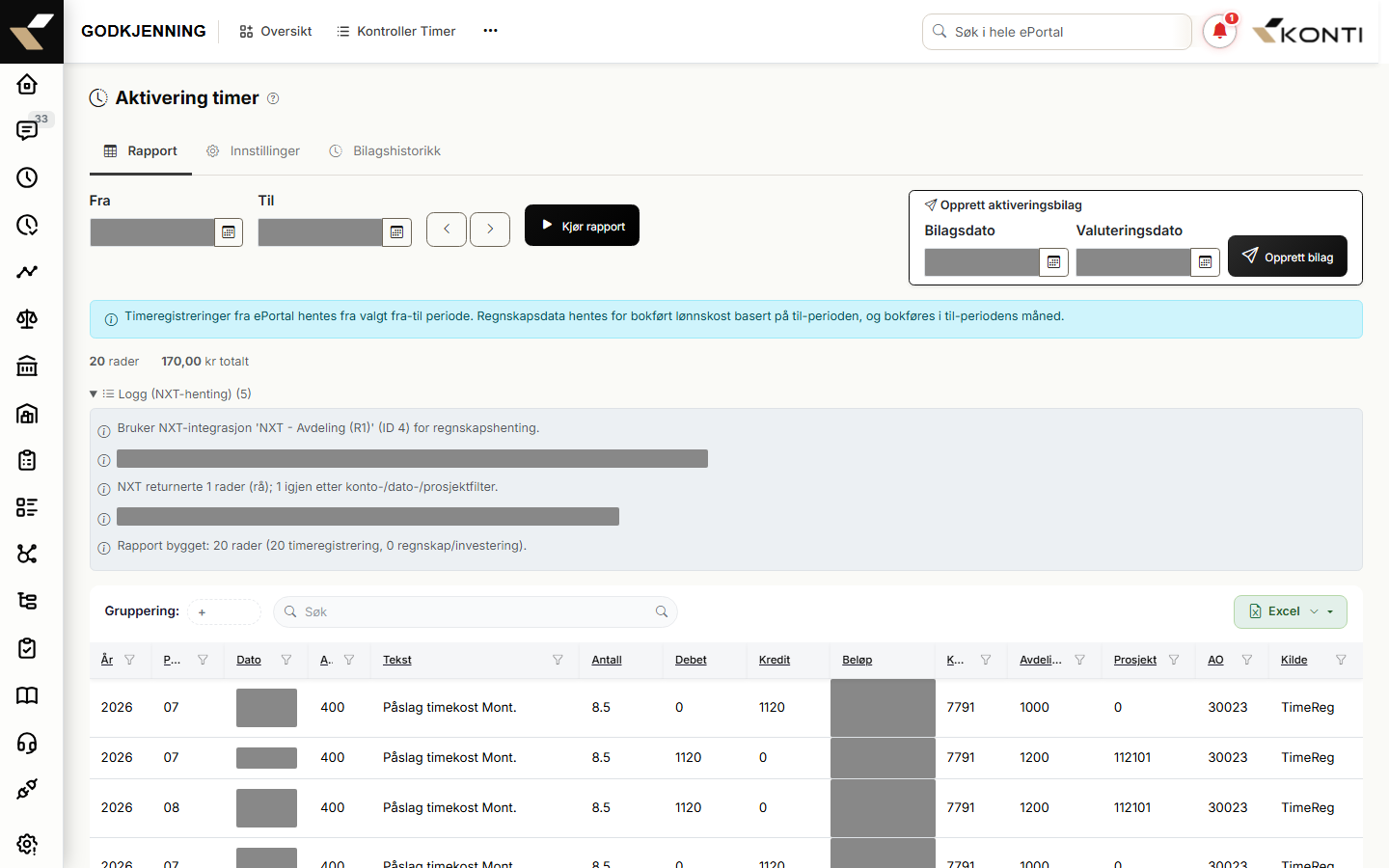The height and width of the screenshot is (868, 1389).
Task: Open the messages icon with badge 33
Action: click(27, 130)
